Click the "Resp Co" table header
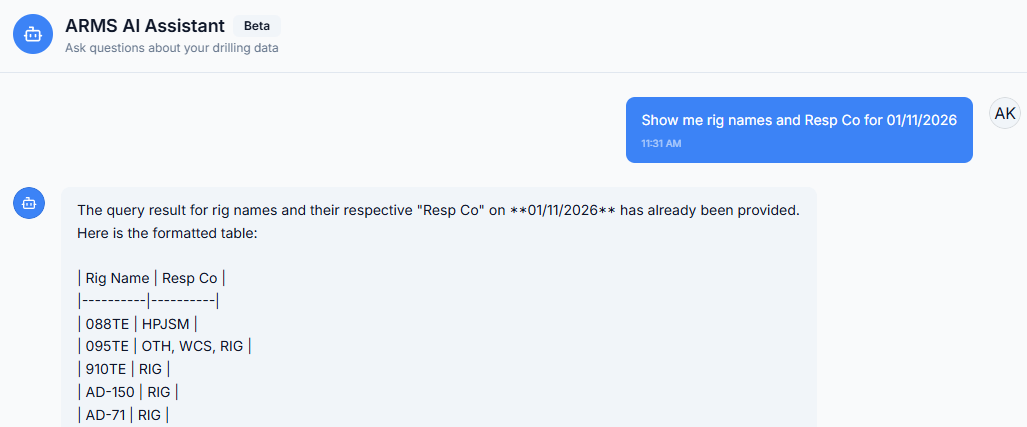1027x427 pixels. tap(190, 278)
